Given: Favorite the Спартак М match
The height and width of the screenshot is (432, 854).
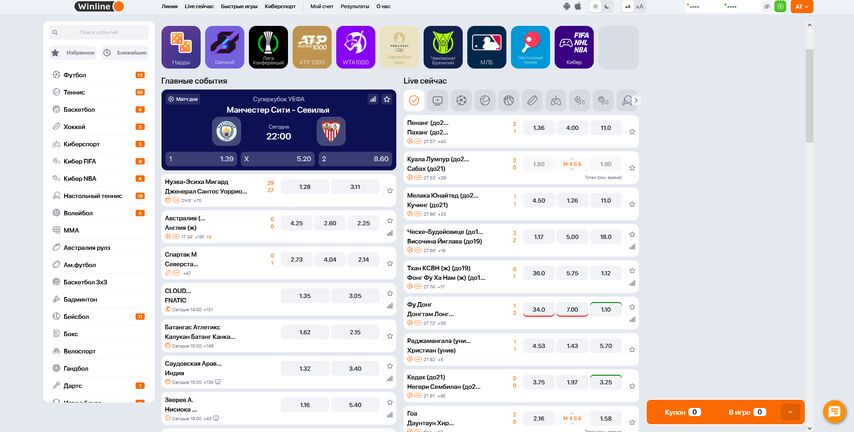Looking at the screenshot, I should coord(390,263).
